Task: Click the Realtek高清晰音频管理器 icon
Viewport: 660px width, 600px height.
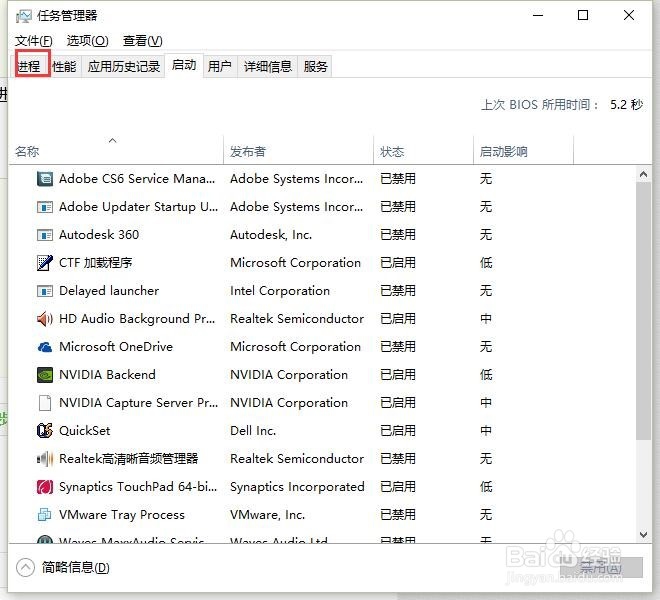Action: pos(45,459)
